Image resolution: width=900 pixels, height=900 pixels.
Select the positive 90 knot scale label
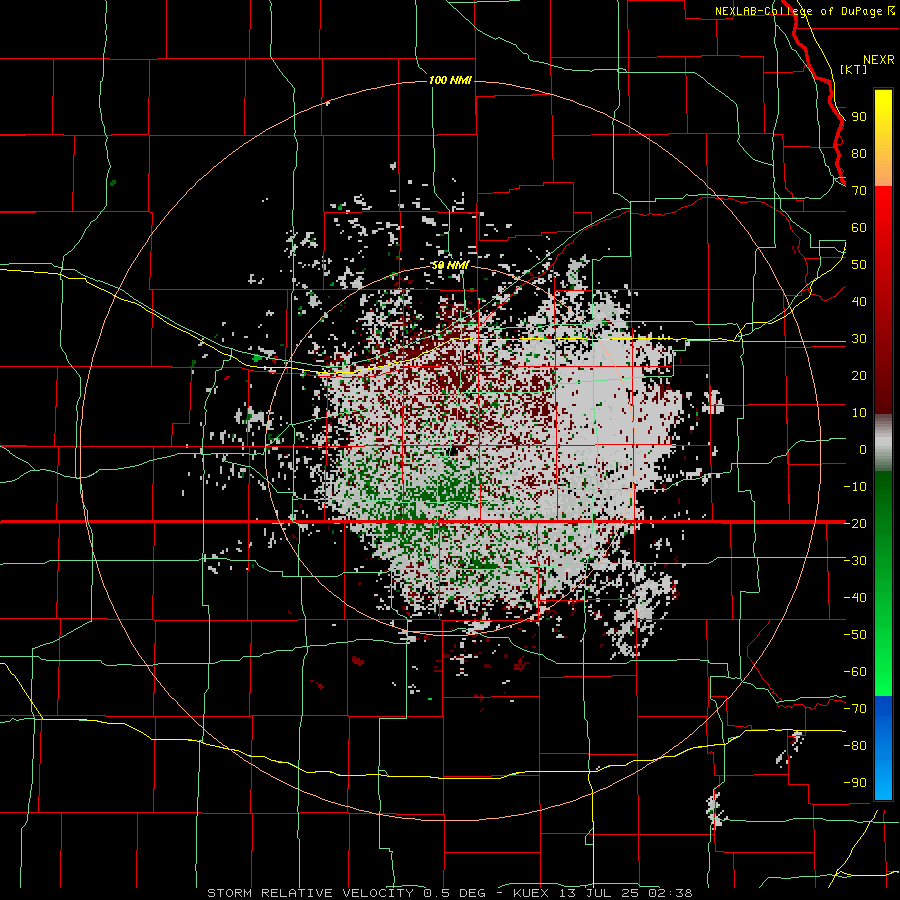pyautogui.click(x=859, y=117)
